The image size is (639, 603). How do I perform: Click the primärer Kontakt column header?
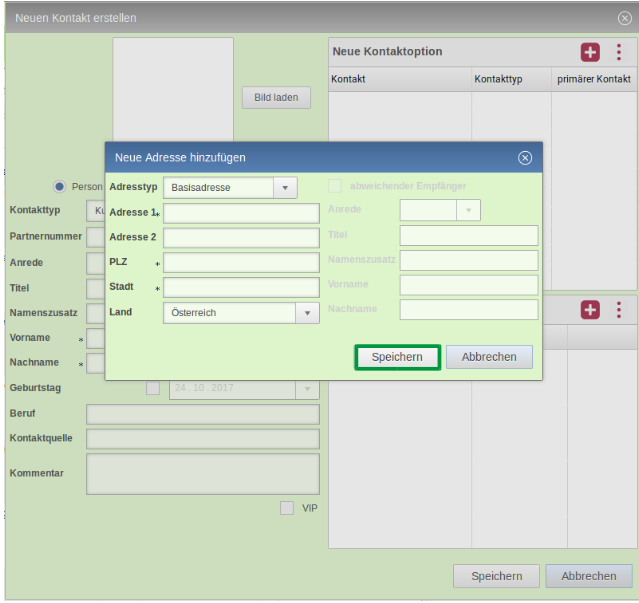click(594, 79)
